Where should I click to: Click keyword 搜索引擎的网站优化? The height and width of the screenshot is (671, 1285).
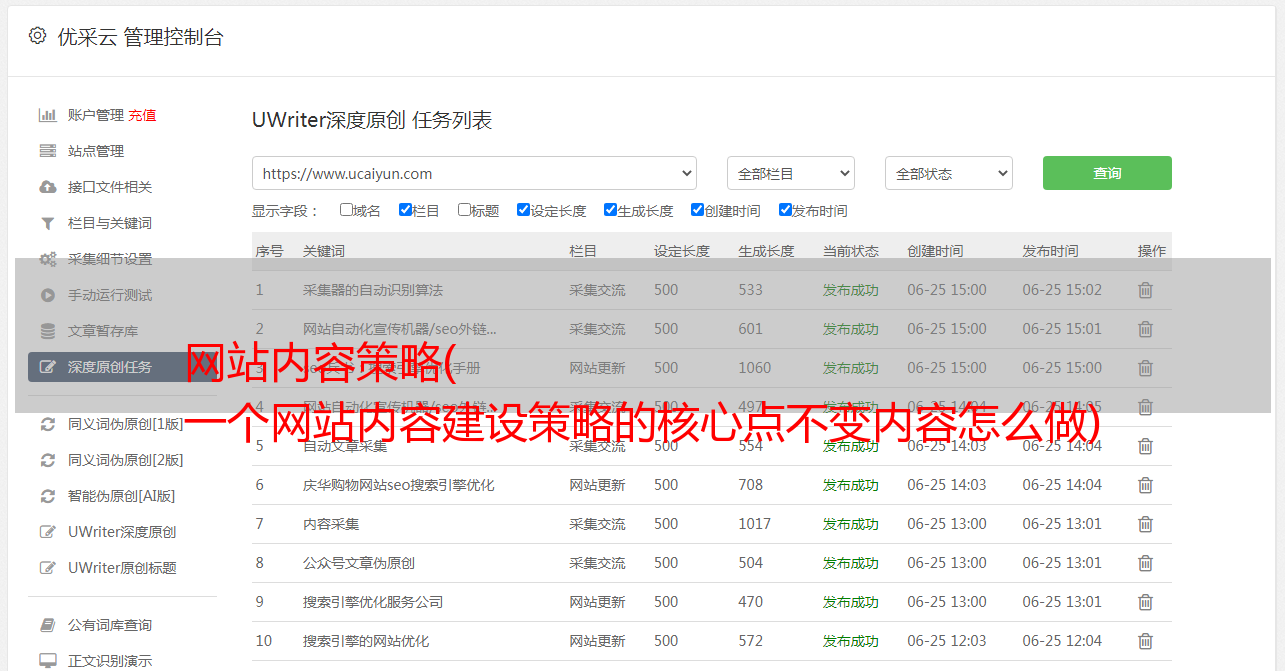click(366, 641)
